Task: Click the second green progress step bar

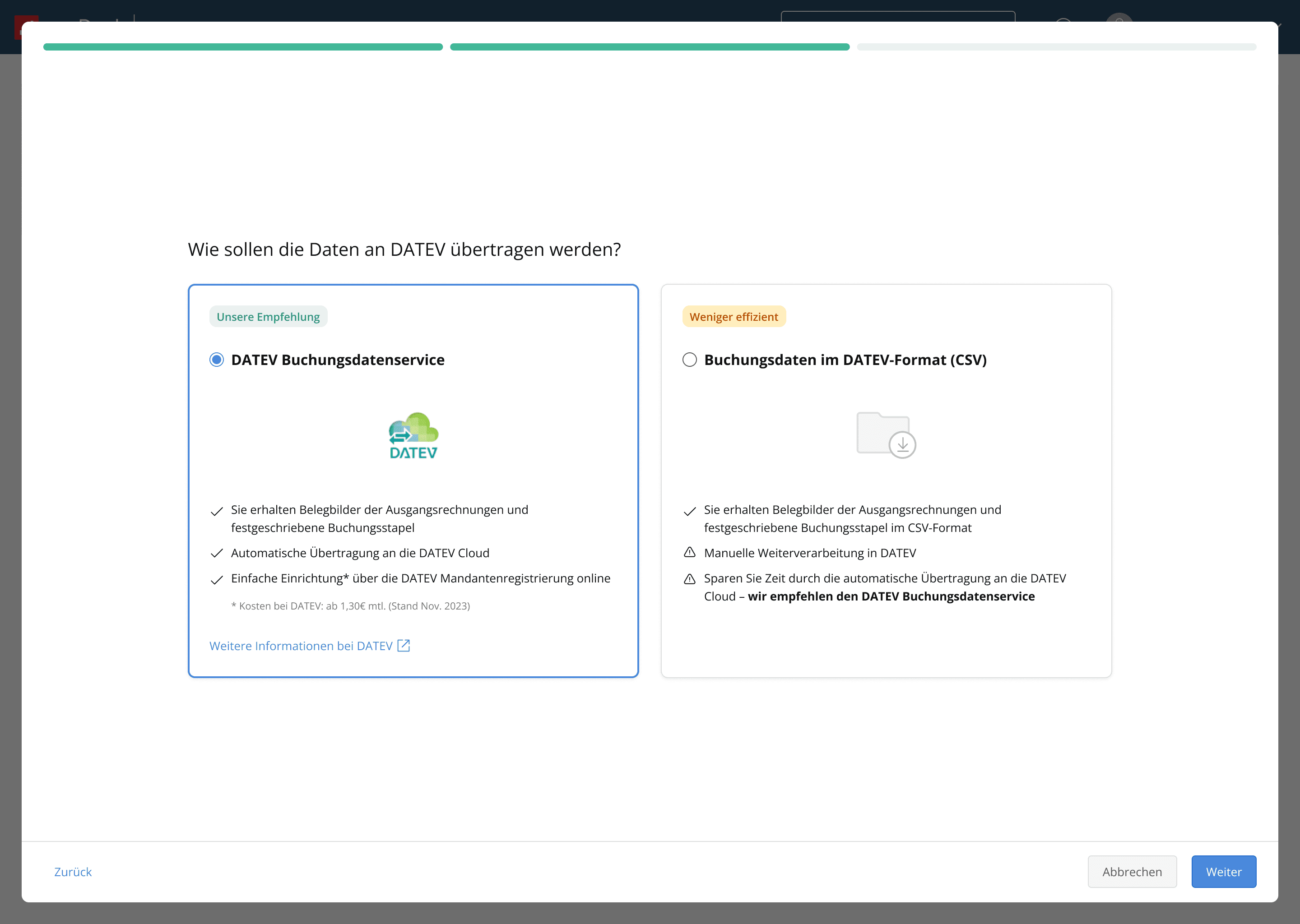Action: 650,47
